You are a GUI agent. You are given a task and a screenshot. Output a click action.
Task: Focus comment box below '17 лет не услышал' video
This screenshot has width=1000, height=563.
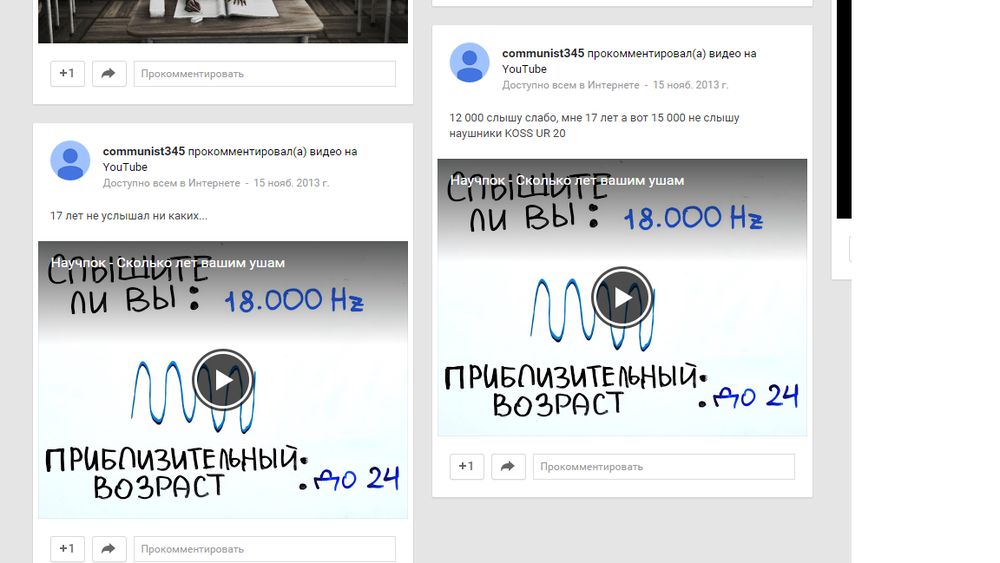pos(264,549)
